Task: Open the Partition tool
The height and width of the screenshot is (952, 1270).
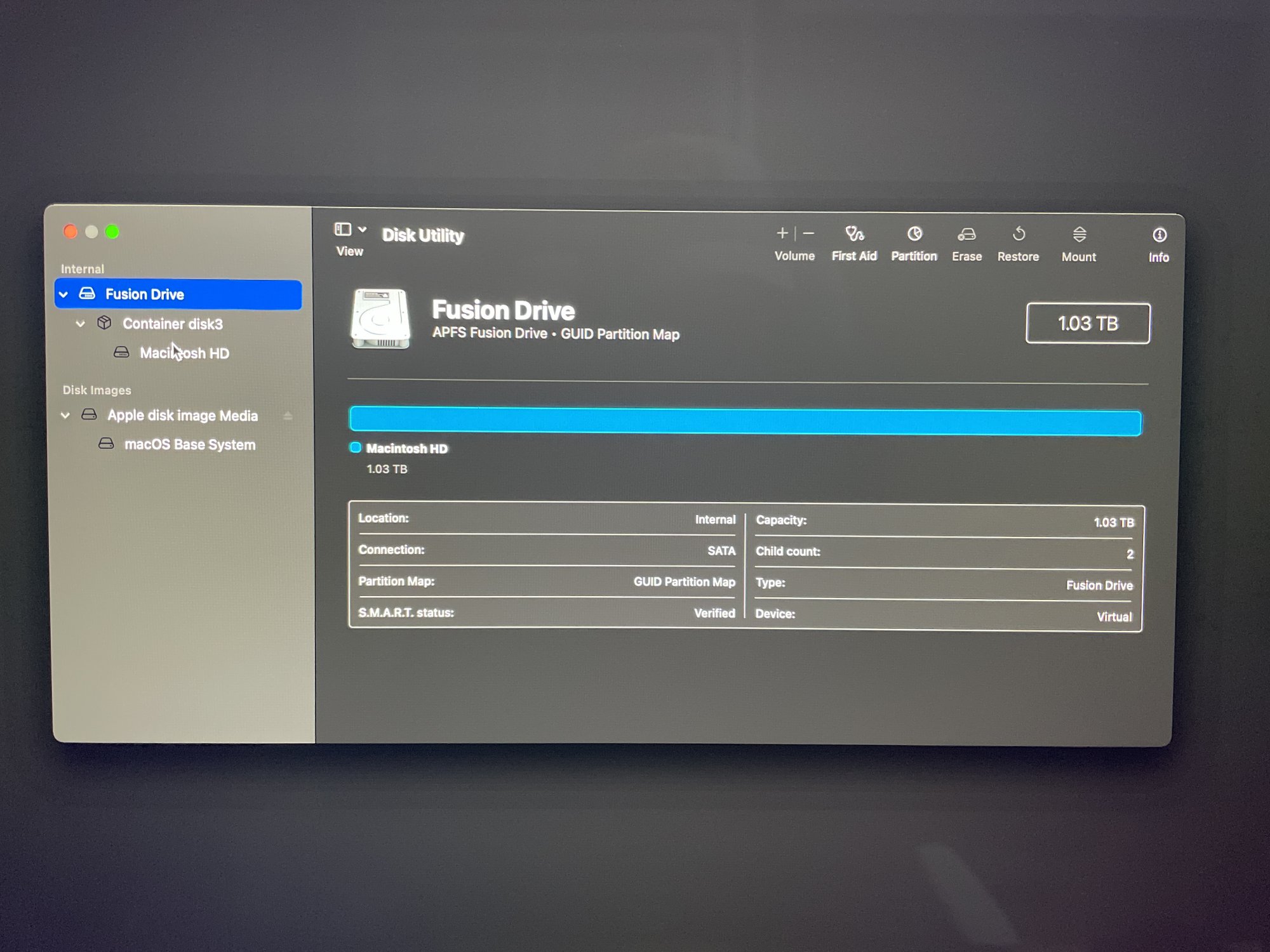Action: [x=914, y=235]
